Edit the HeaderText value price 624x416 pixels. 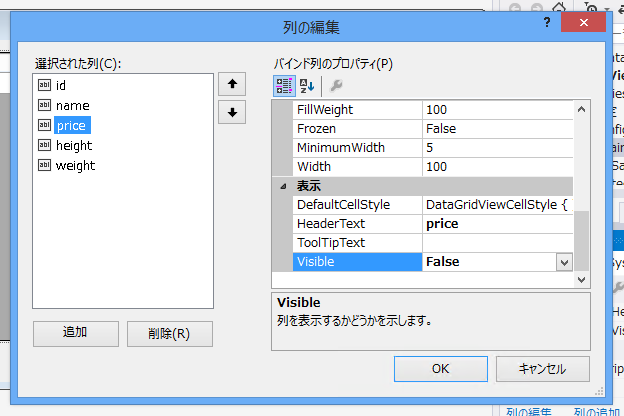[497, 224]
